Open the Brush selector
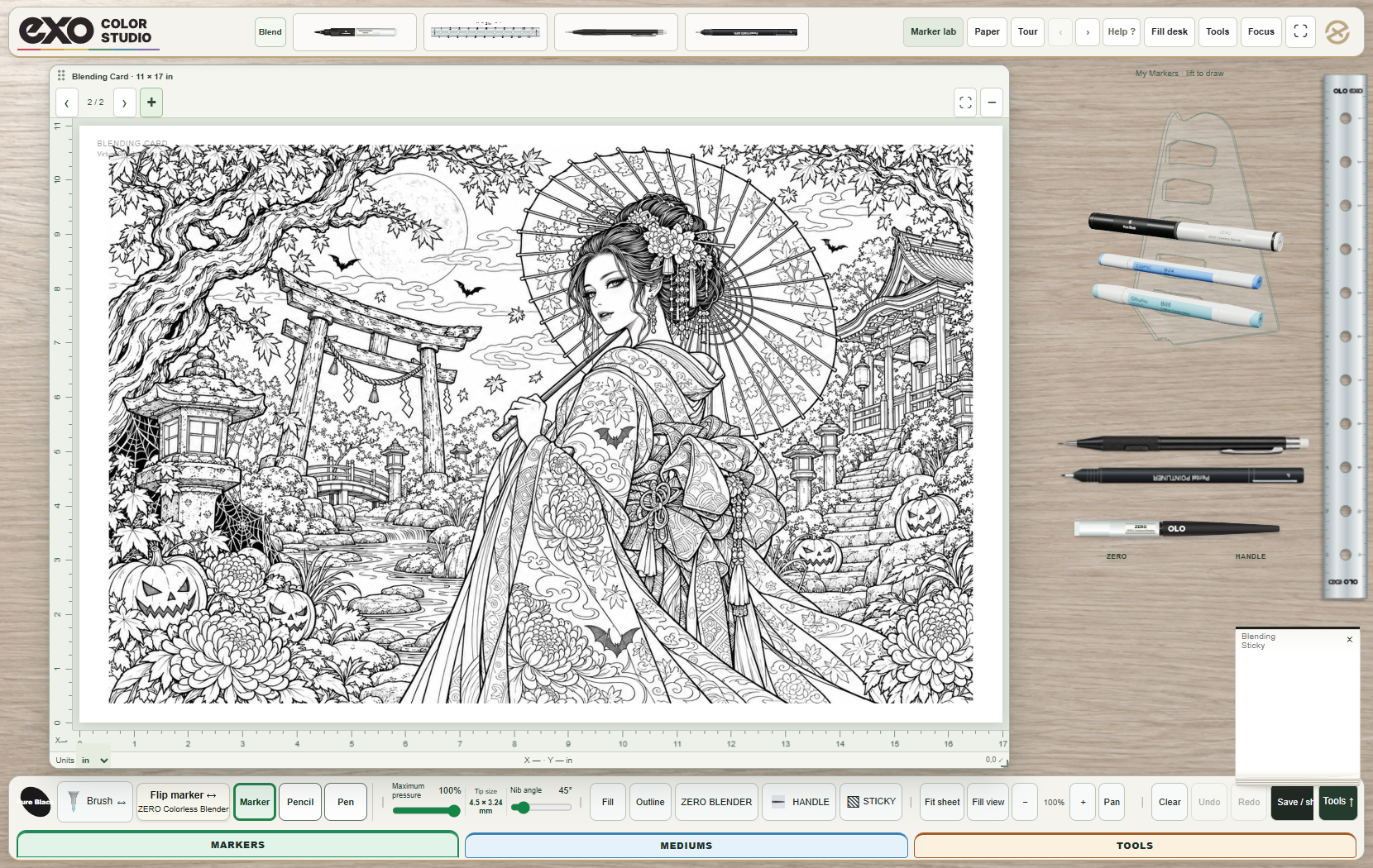1373x868 pixels. tap(95, 801)
